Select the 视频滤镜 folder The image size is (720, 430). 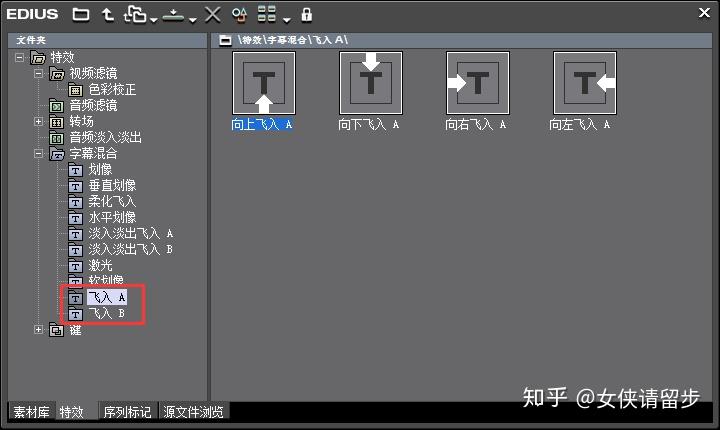[x=93, y=74]
